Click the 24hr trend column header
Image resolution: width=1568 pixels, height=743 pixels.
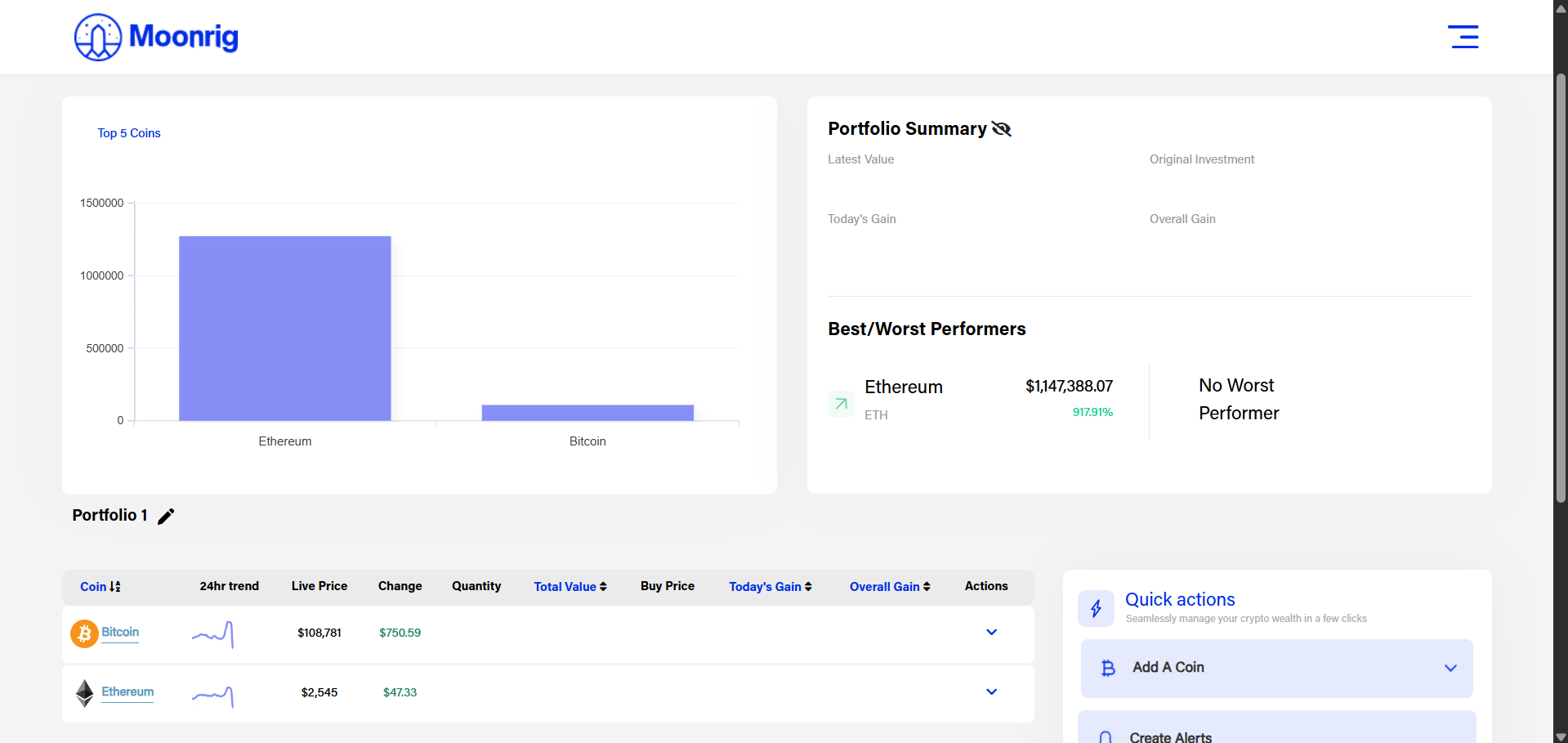coord(229,586)
